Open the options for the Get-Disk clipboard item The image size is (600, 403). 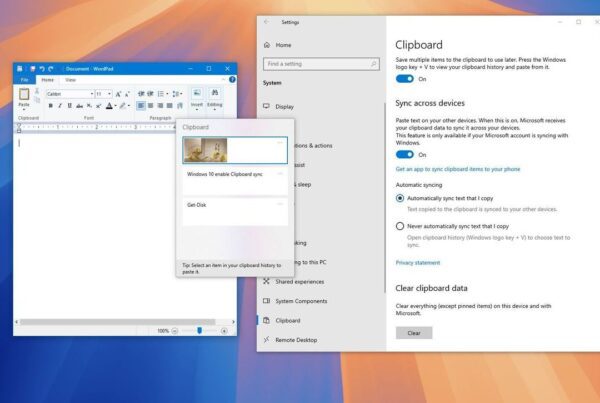click(x=280, y=204)
